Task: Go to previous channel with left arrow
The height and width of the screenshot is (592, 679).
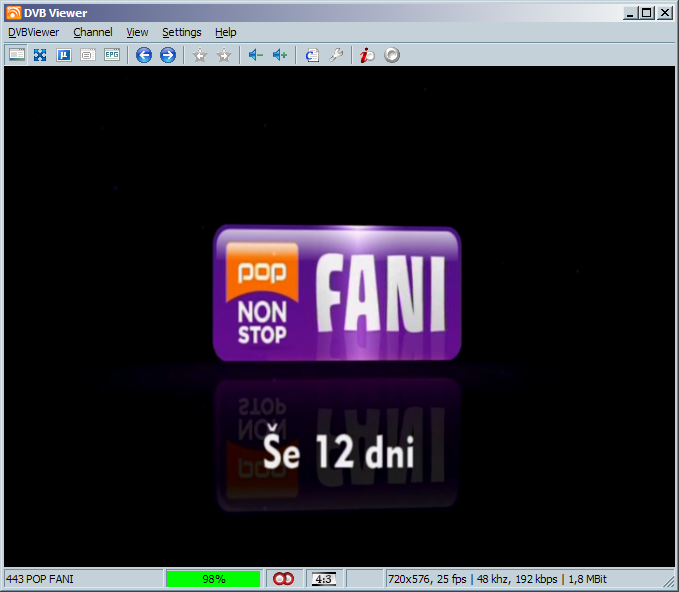Action: point(144,55)
